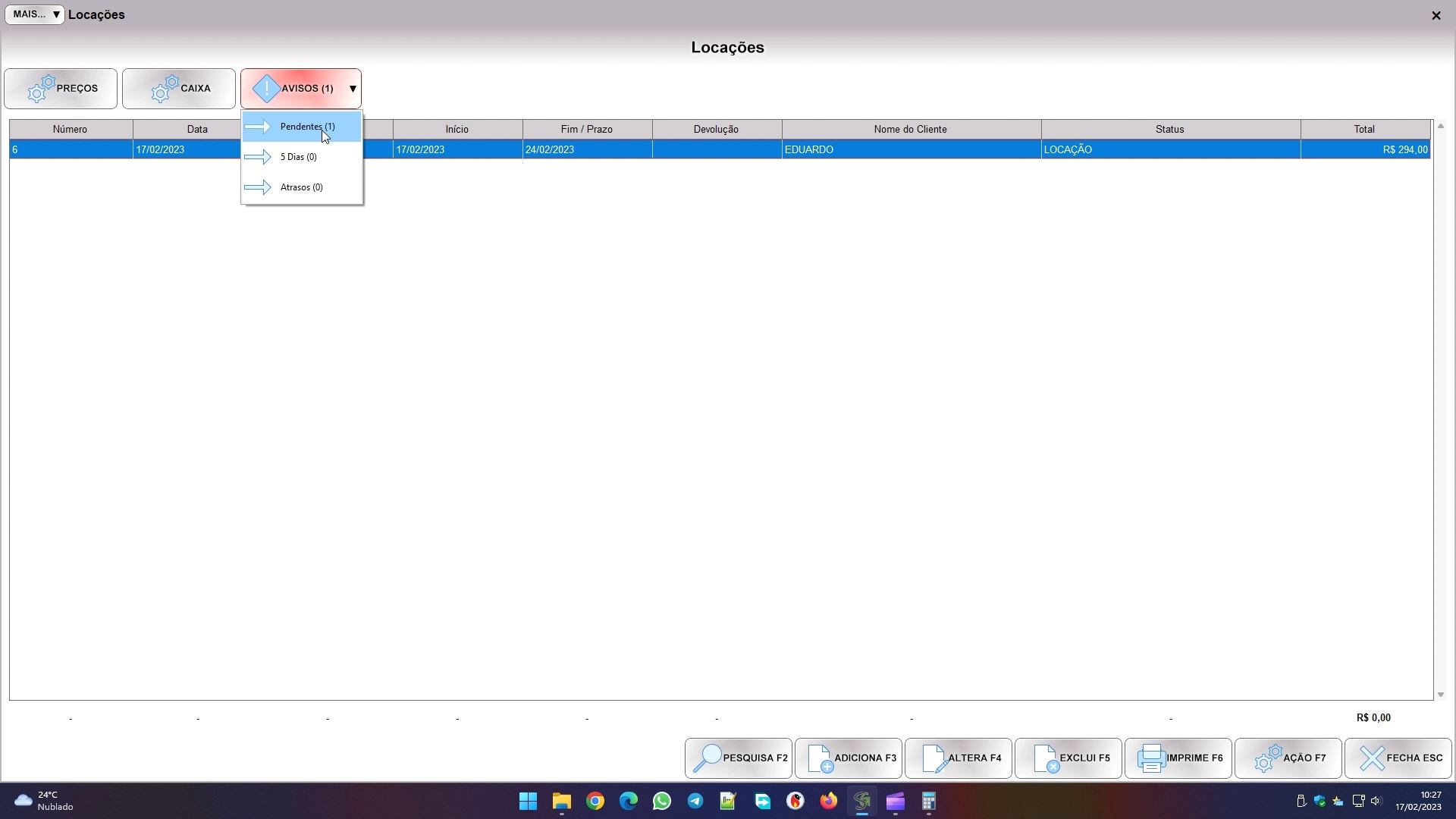Viewport: 1456px width, 819px height.
Task: Click the IMPRIME F6 printer button
Action: coord(1178,758)
